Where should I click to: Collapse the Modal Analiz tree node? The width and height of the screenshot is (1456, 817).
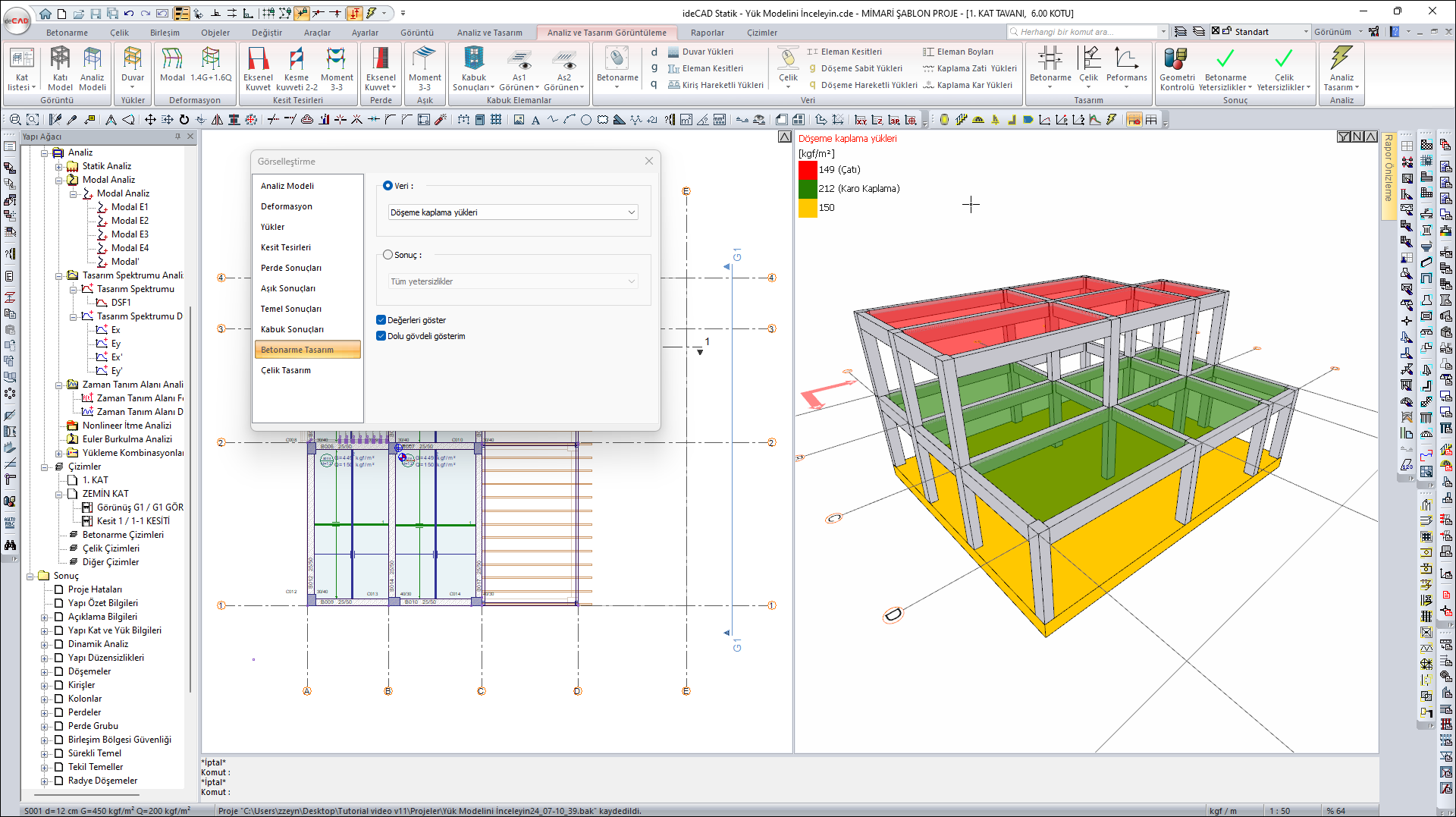click(59, 180)
